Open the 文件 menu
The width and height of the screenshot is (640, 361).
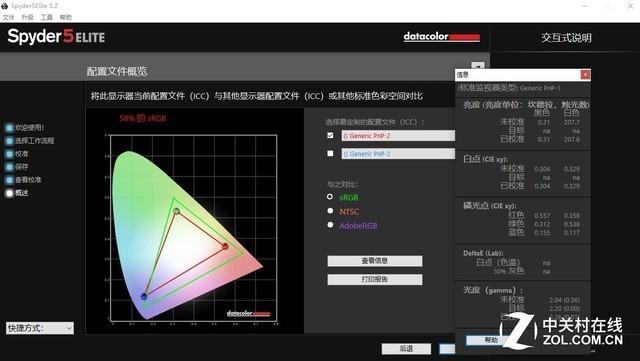tap(8, 17)
